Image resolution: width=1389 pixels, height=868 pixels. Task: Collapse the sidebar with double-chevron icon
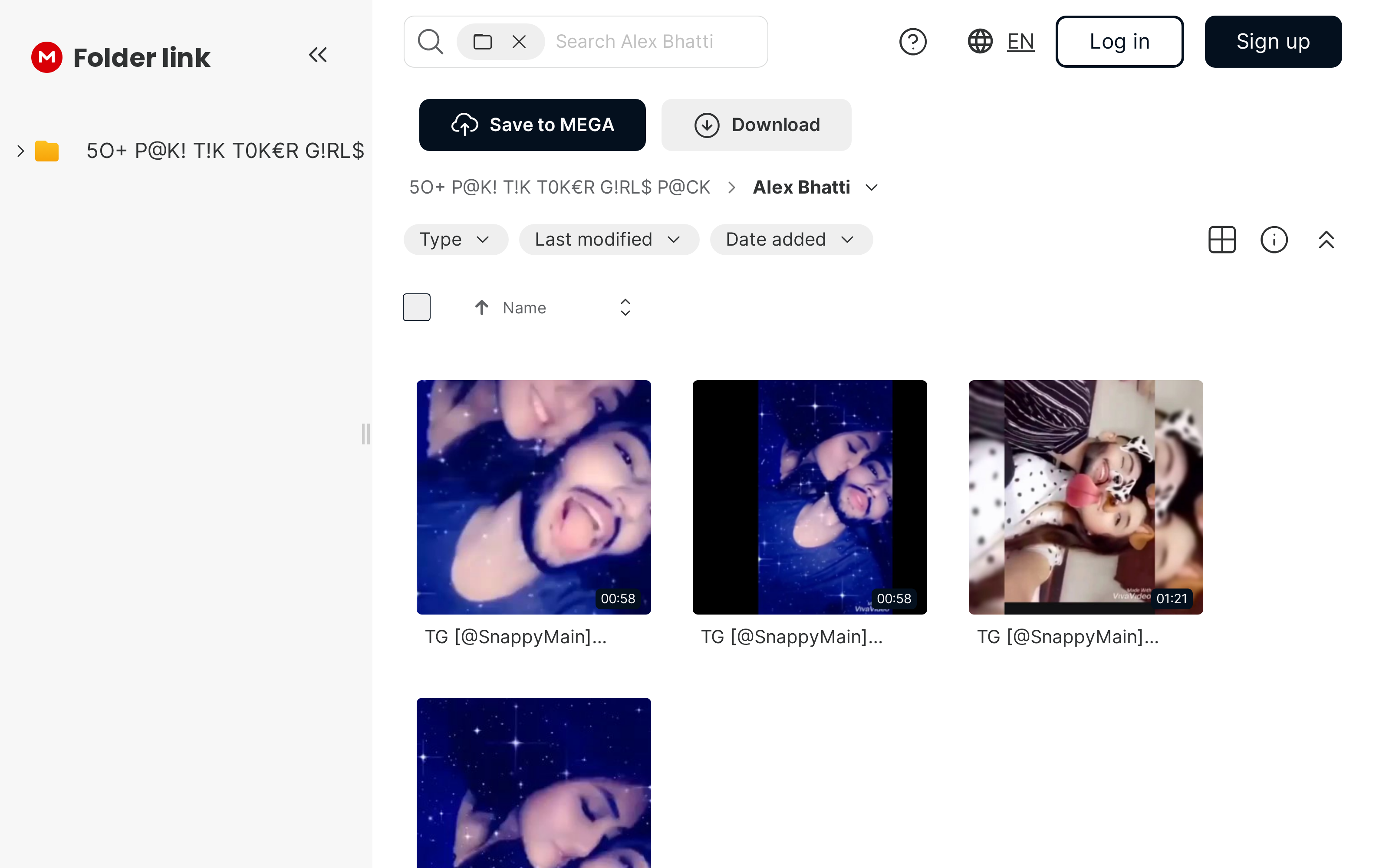point(317,55)
